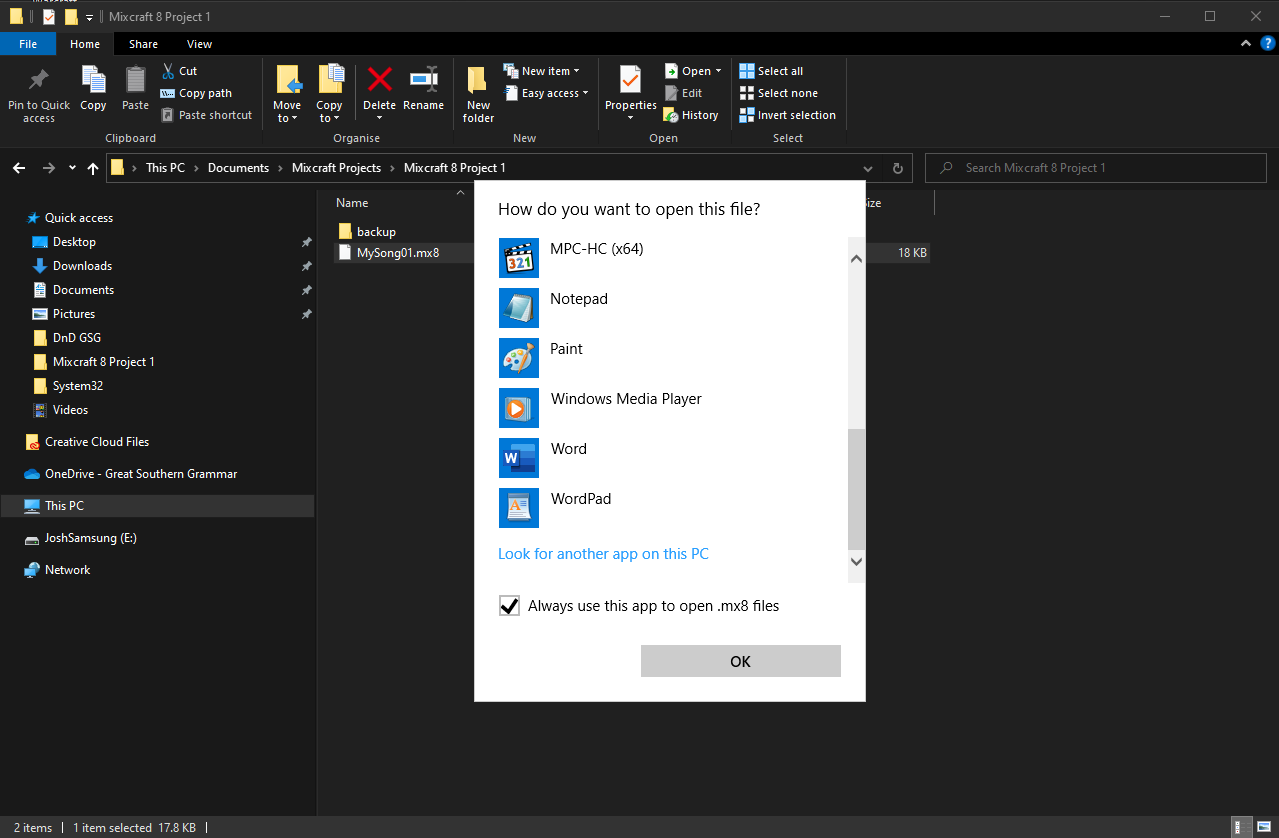Open the New item dropdown menu
Image resolution: width=1279 pixels, height=838 pixels.
pyautogui.click(x=542, y=71)
